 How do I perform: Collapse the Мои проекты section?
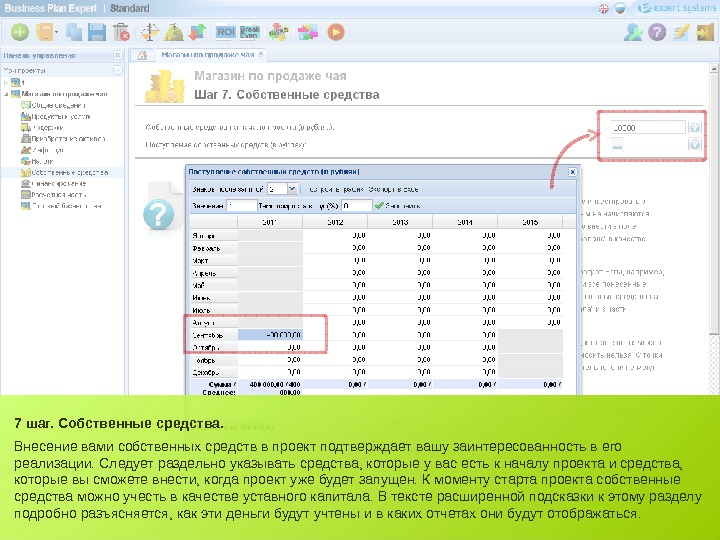[x=118, y=70]
